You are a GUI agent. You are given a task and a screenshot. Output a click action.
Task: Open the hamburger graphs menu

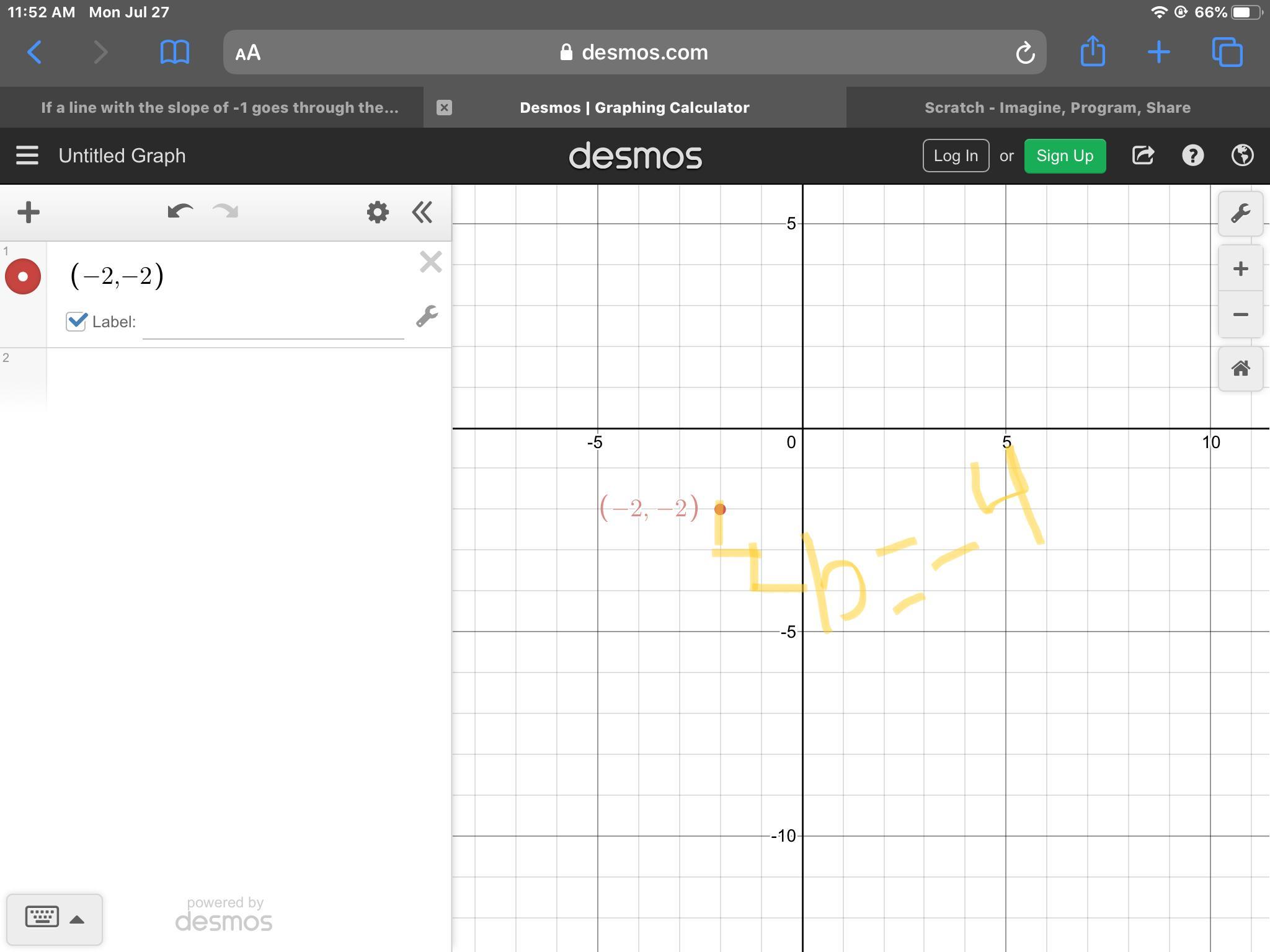pyautogui.click(x=27, y=156)
